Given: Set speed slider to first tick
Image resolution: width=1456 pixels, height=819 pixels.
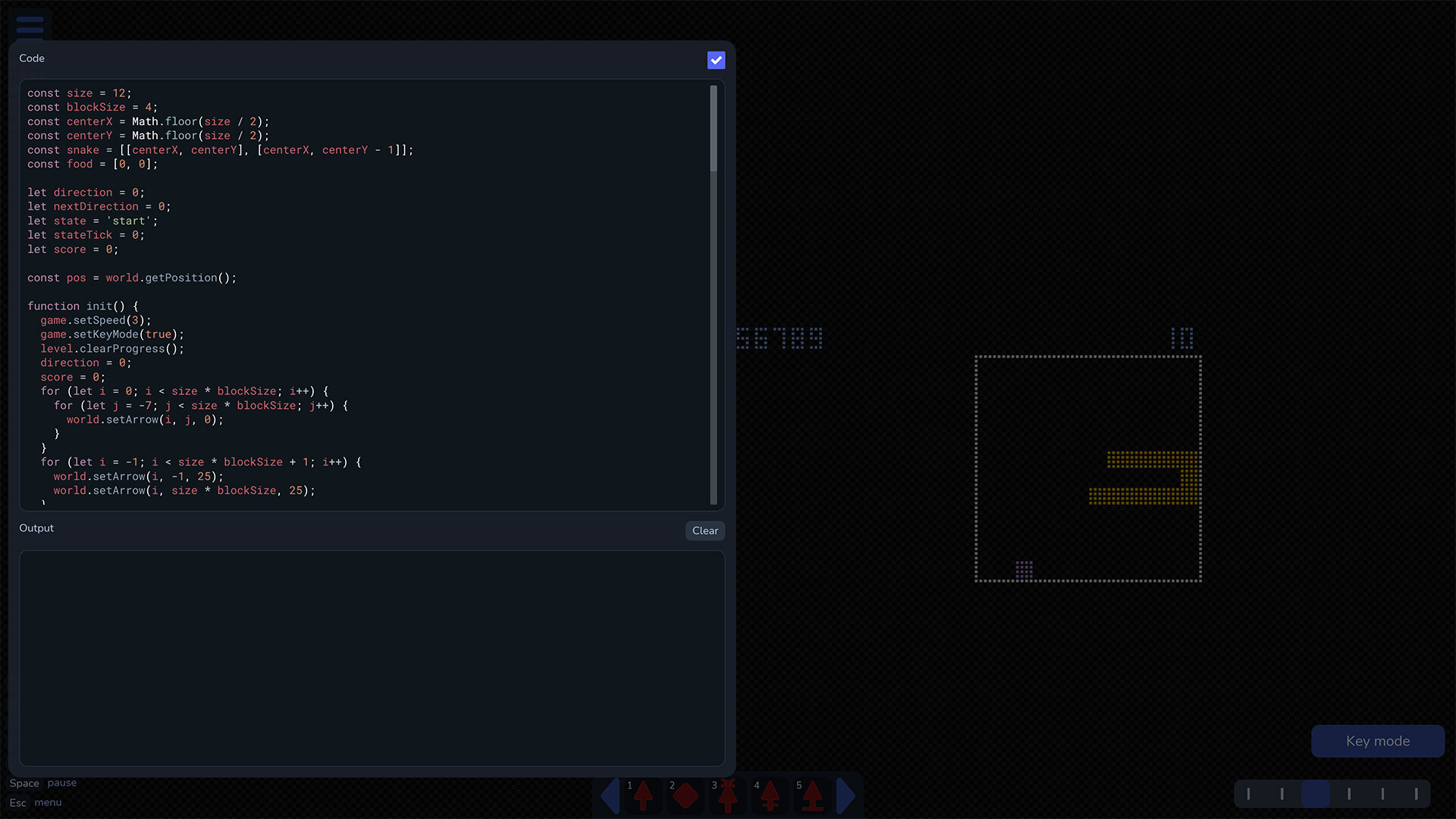Looking at the screenshot, I should [1248, 794].
